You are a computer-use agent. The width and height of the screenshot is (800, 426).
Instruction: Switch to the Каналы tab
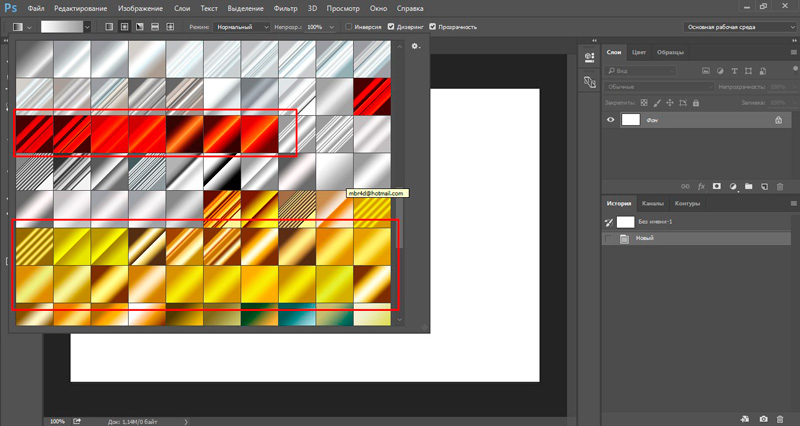click(652, 204)
